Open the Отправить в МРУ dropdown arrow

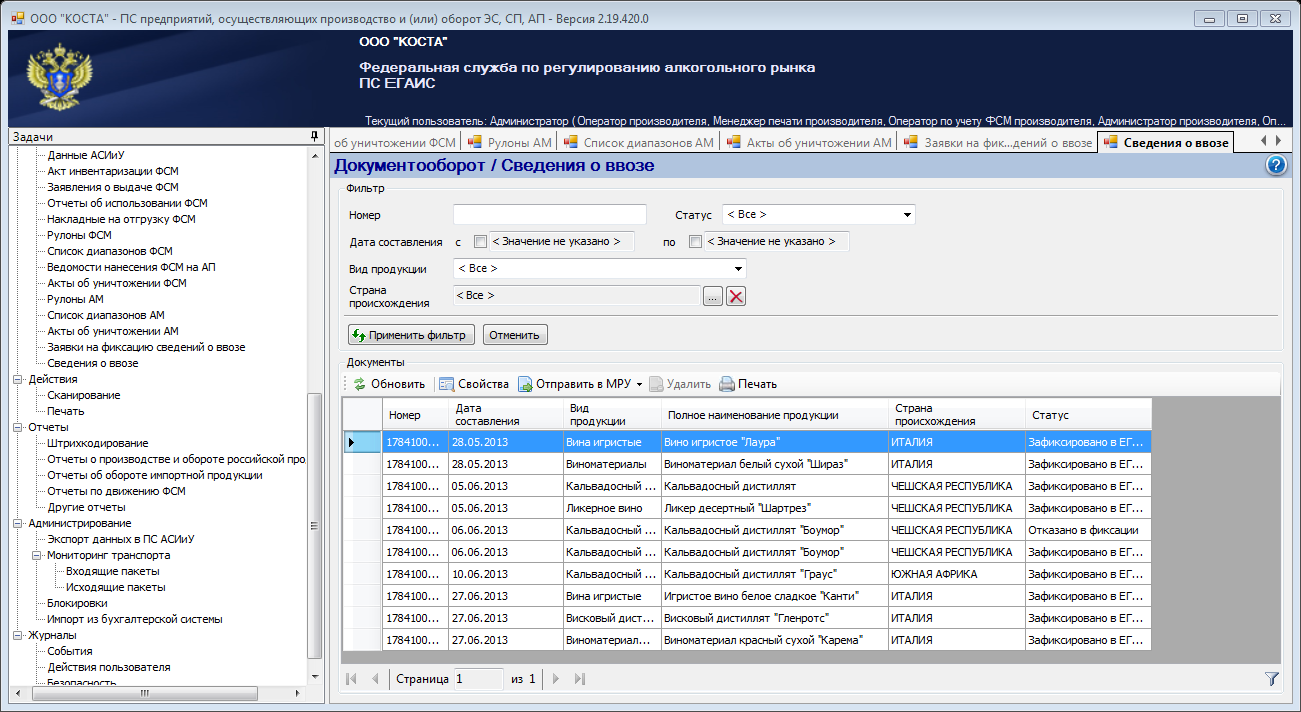[x=639, y=384]
